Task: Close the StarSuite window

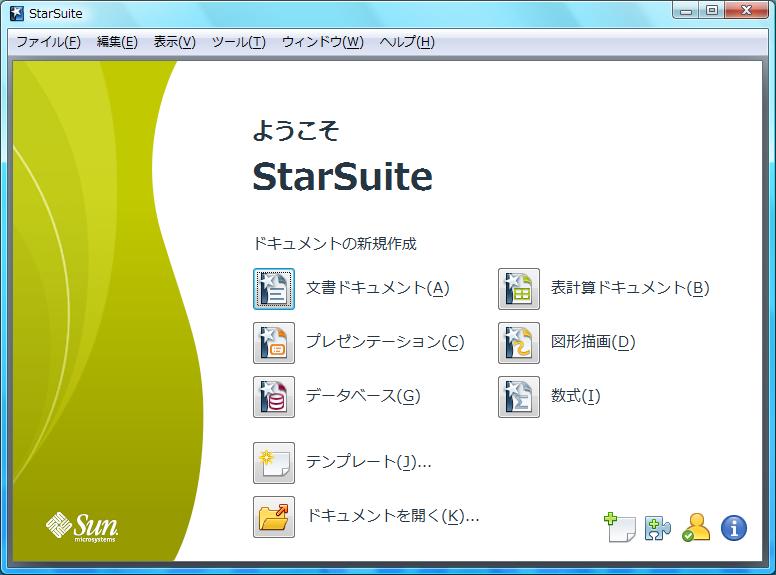Action: click(746, 10)
